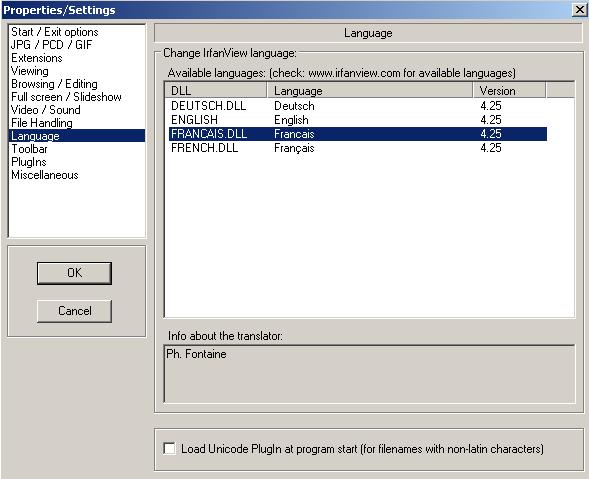This screenshot has width=589, height=479.
Task: Select Toolbar settings category
Action: (x=29, y=149)
